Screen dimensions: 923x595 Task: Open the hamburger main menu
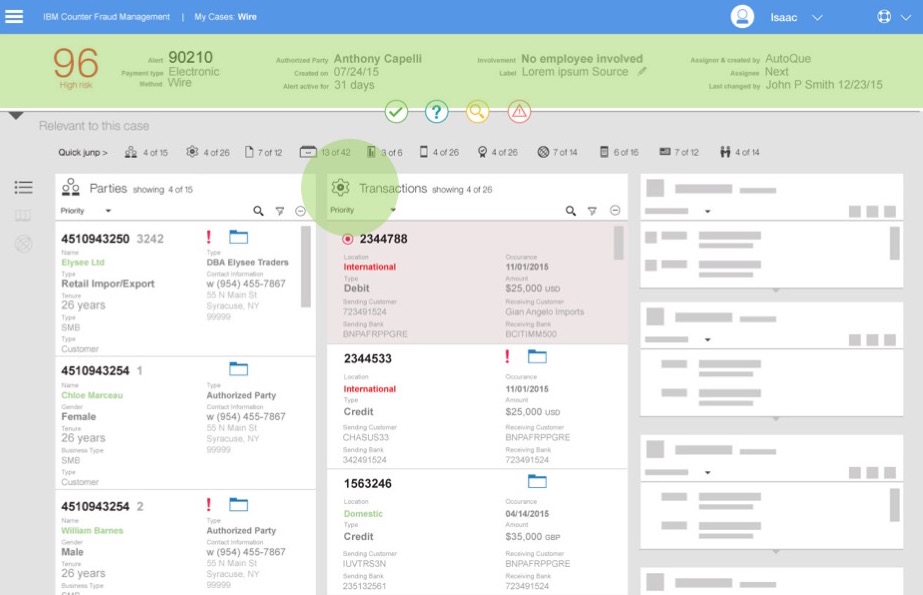[x=14, y=16]
